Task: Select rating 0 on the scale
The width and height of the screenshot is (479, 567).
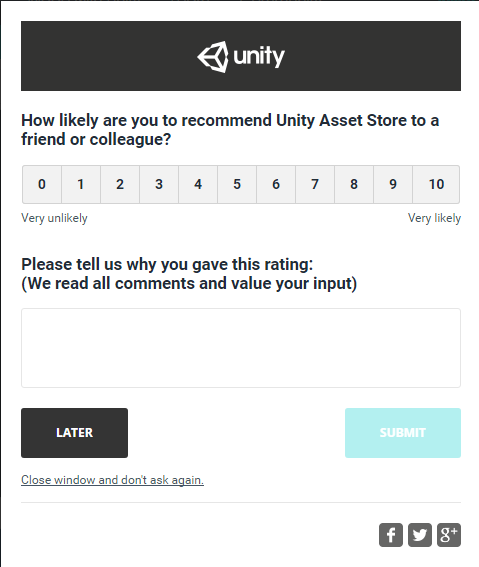Action: (42, 184)
